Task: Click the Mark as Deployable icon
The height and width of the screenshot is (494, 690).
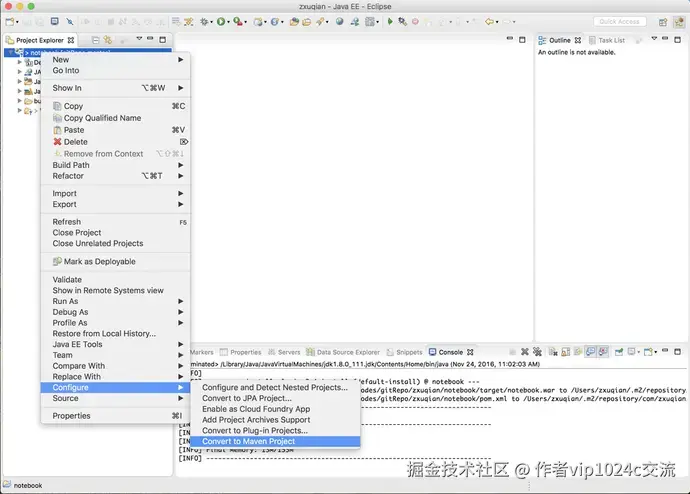Action: (57, 261)
